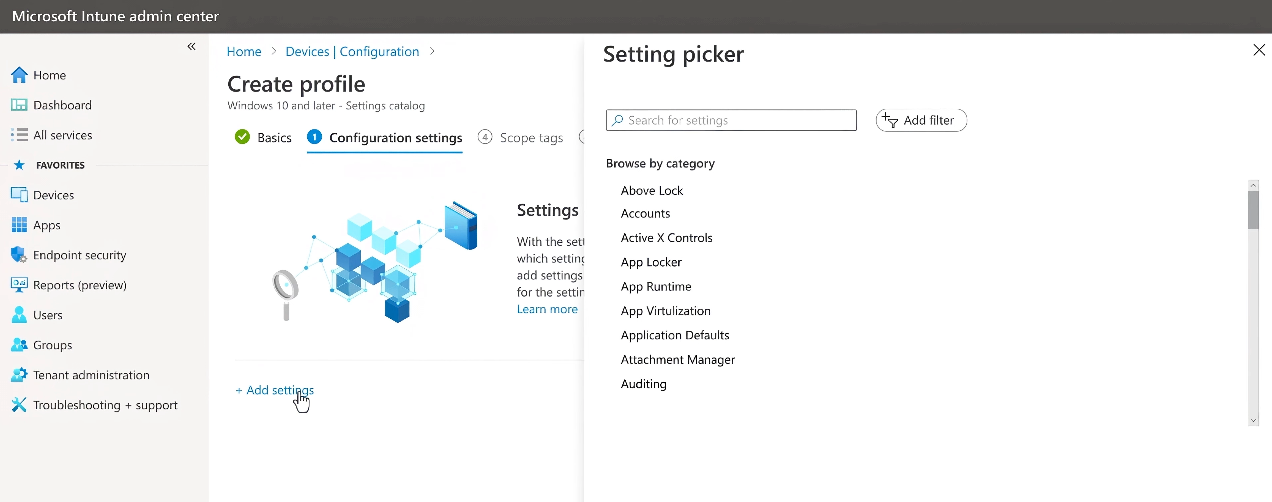Select the Active X Controls category
This screenshot has width=1272, height=502.
pyautogui.click(x=666, y=238)
